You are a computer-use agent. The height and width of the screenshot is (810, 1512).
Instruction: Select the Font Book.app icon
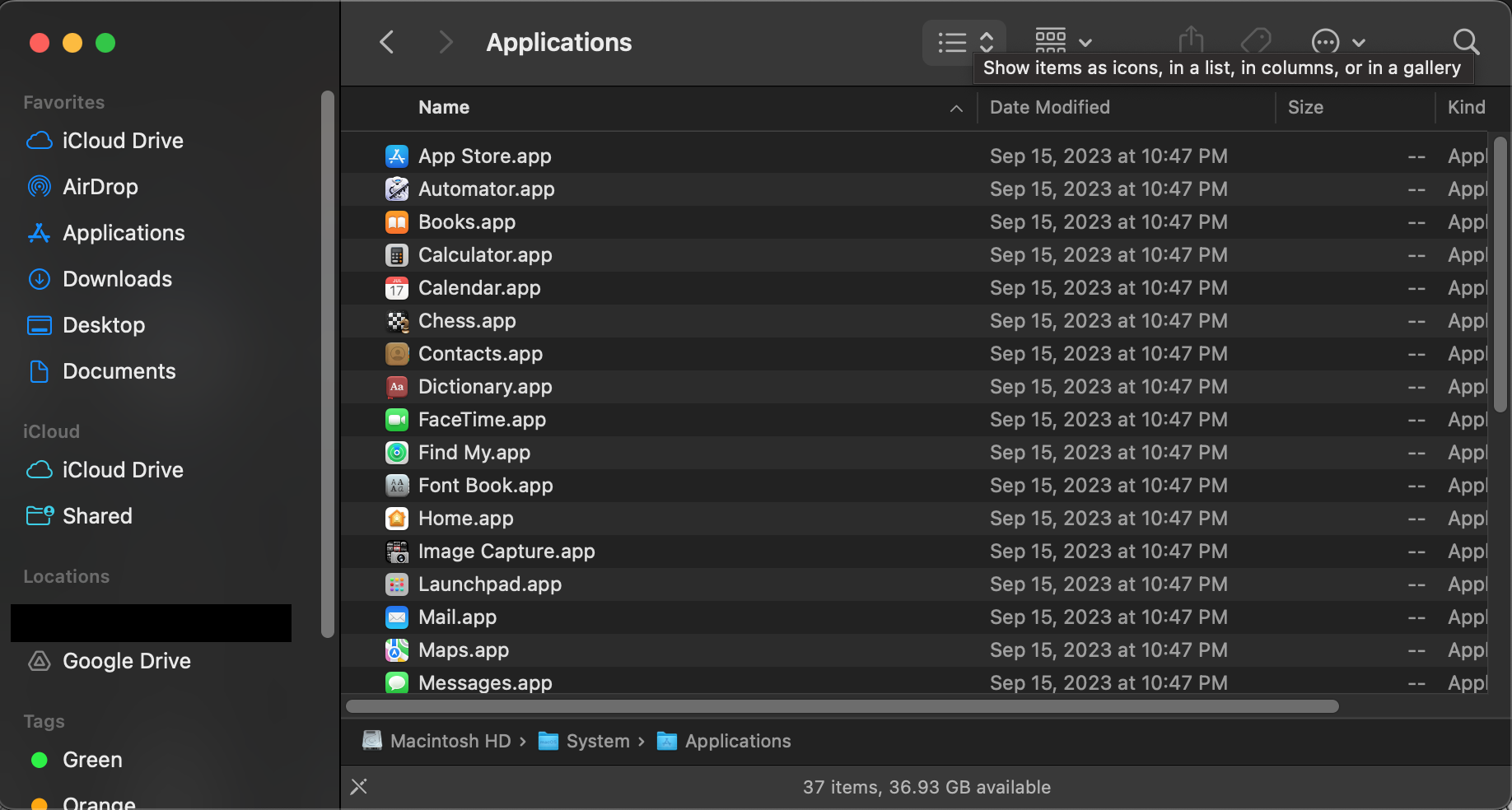pos(397,486)
